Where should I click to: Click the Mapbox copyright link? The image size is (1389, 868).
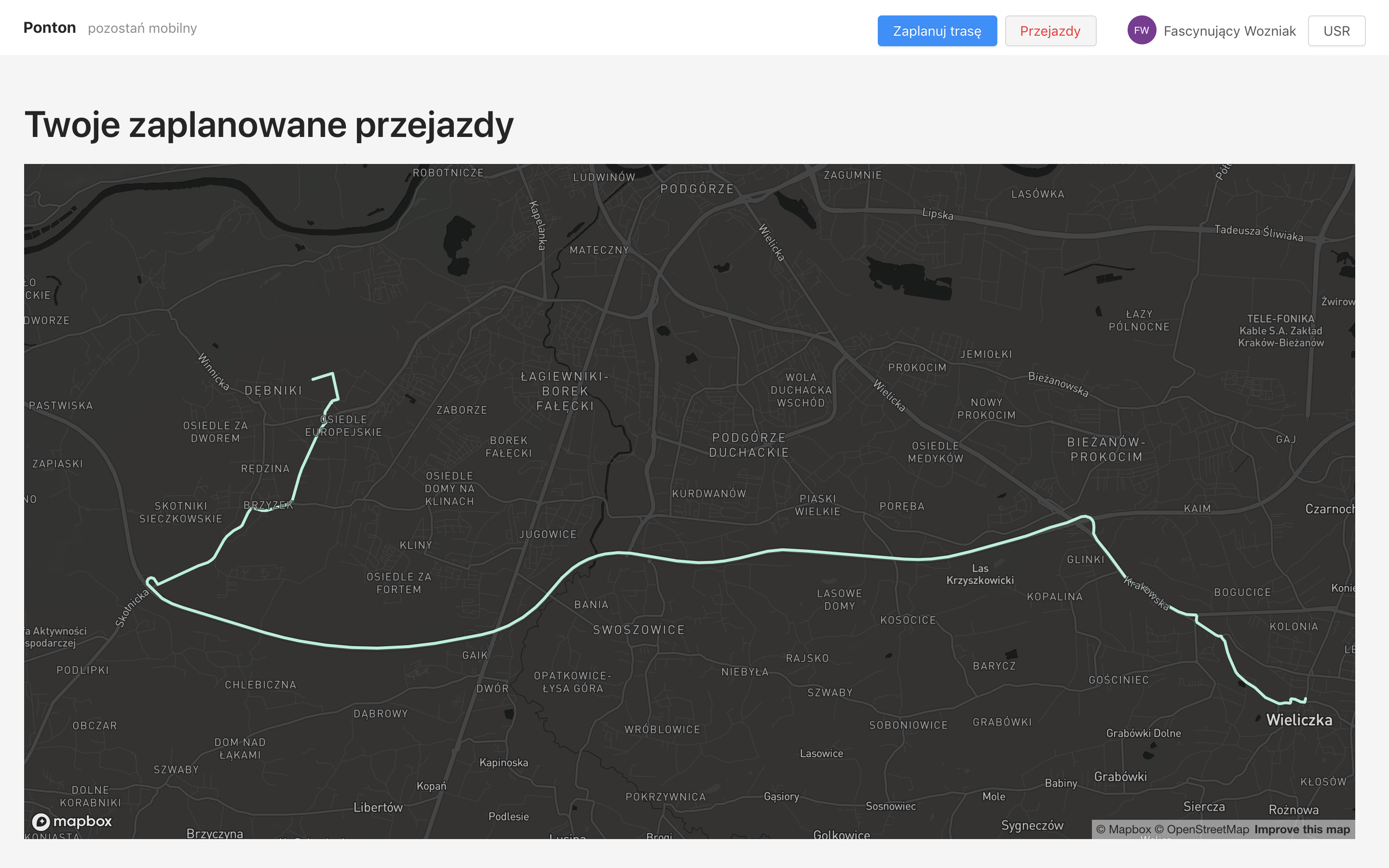tap(1123, 829)
